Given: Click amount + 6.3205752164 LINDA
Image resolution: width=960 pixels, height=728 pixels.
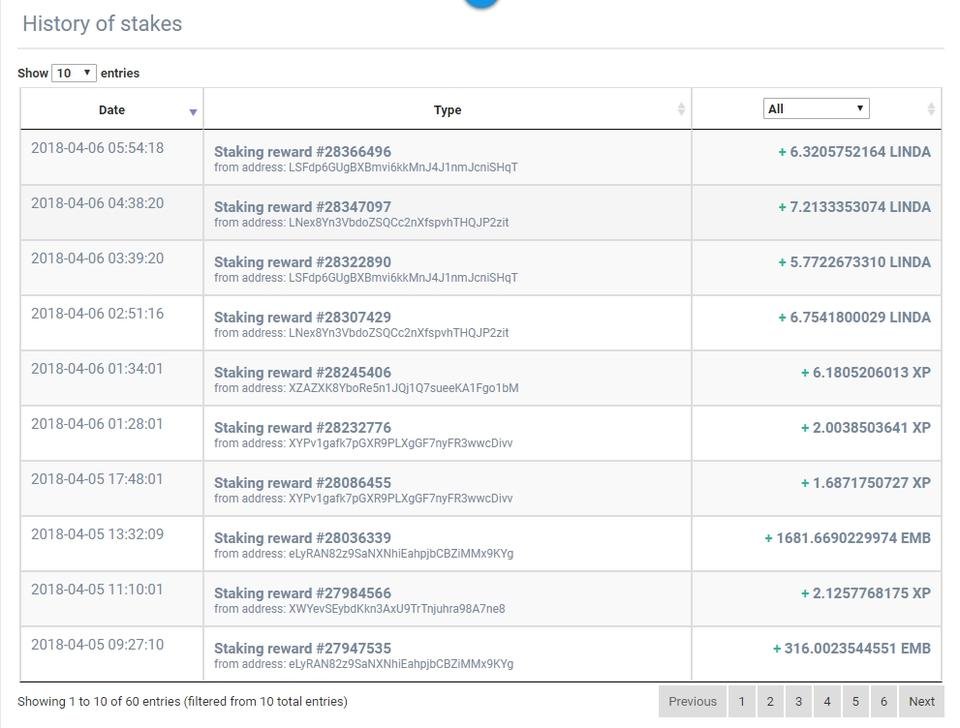Looking at the screenshot, I should click(x=854, y=152).
